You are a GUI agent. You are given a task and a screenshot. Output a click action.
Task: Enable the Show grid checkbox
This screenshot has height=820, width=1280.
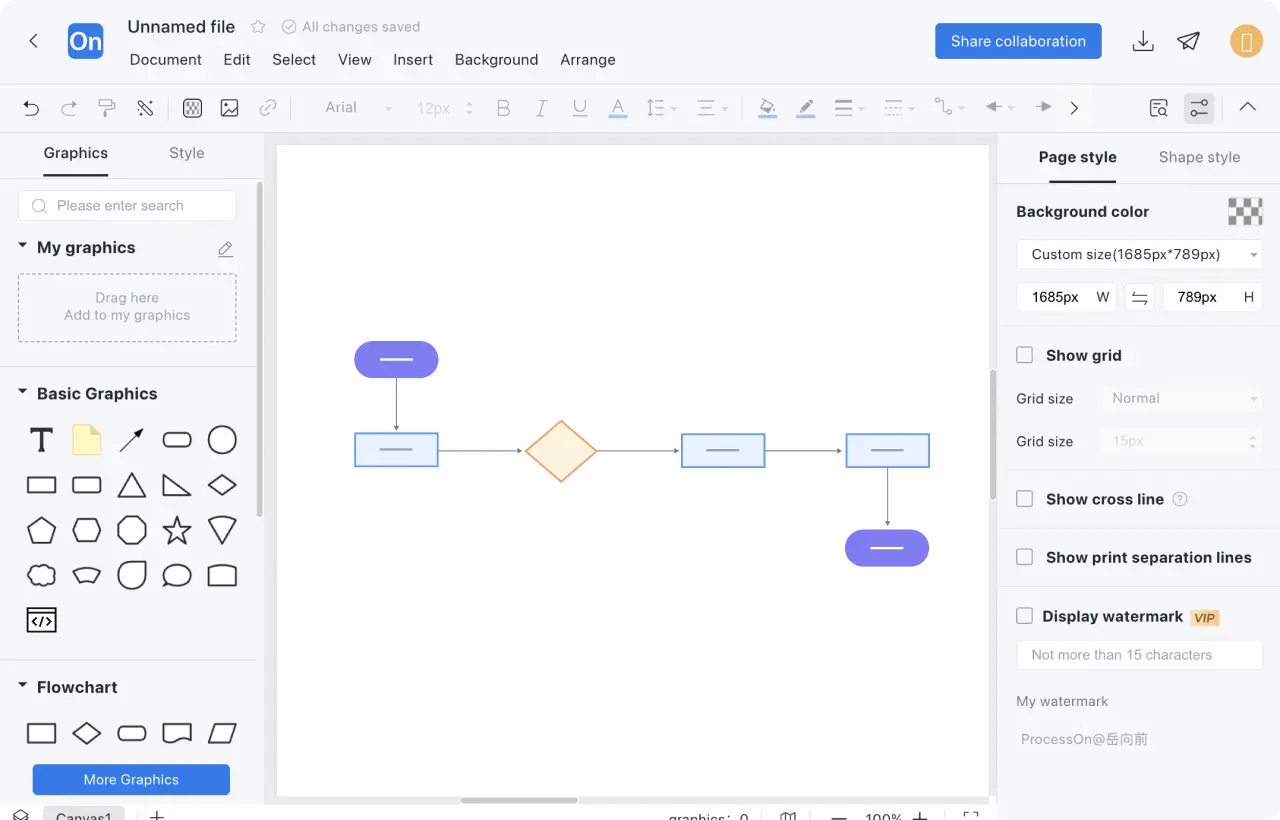point(1025,355)
